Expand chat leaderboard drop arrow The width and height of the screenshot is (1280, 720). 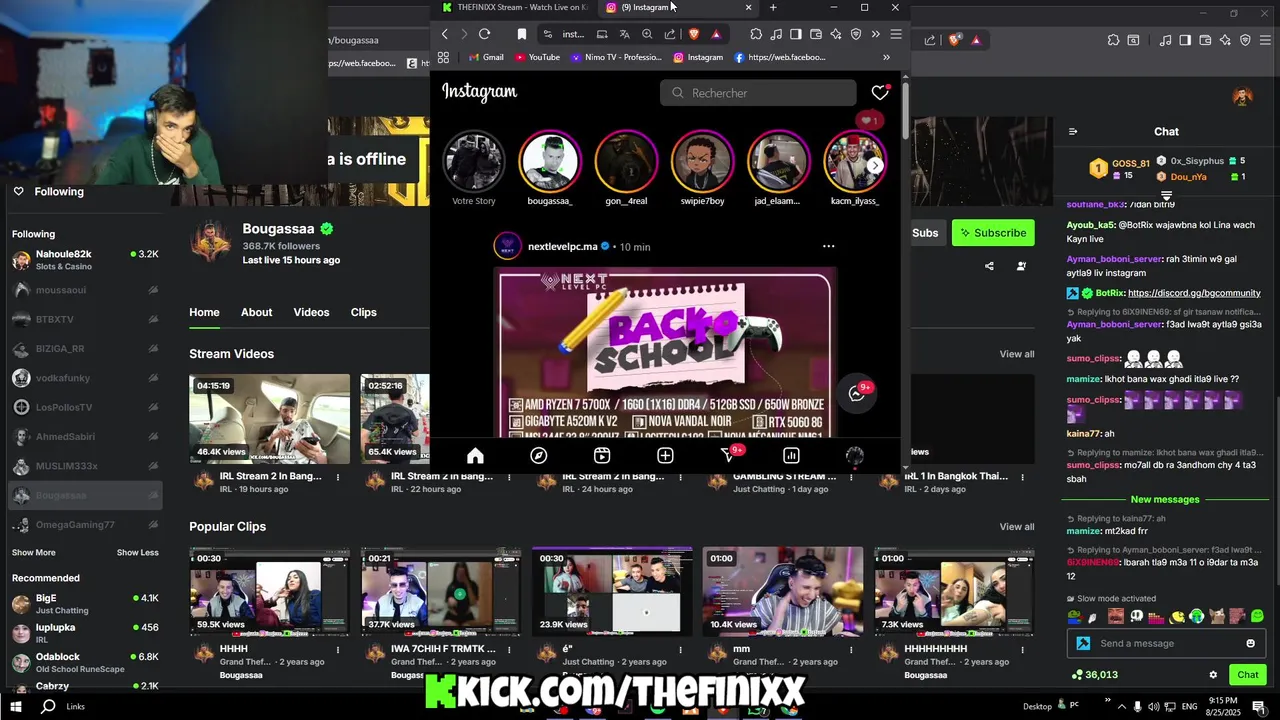coord(1166,195)
